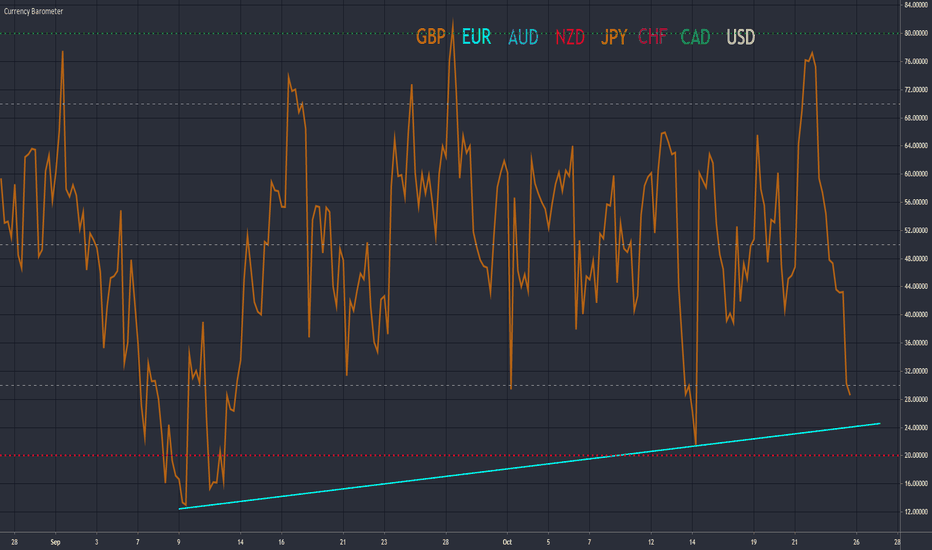Screen dimensions: 932x550
Task: Select the AUD currency label
Action: pos(523,37)
